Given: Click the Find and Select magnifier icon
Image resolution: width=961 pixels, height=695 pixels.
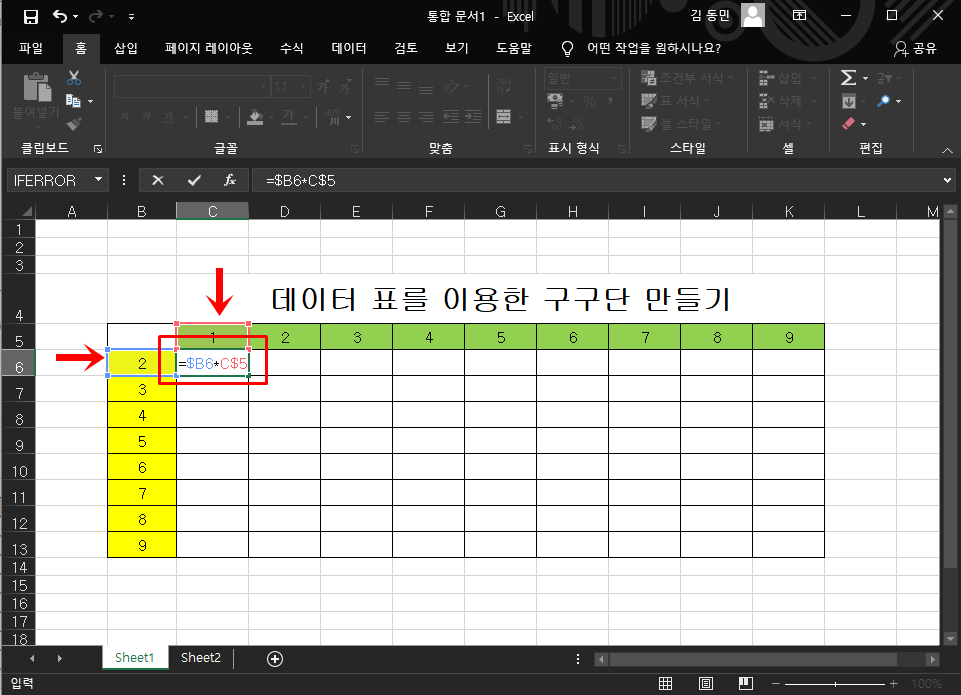Looking at the screenshot, I should point(883,101).
